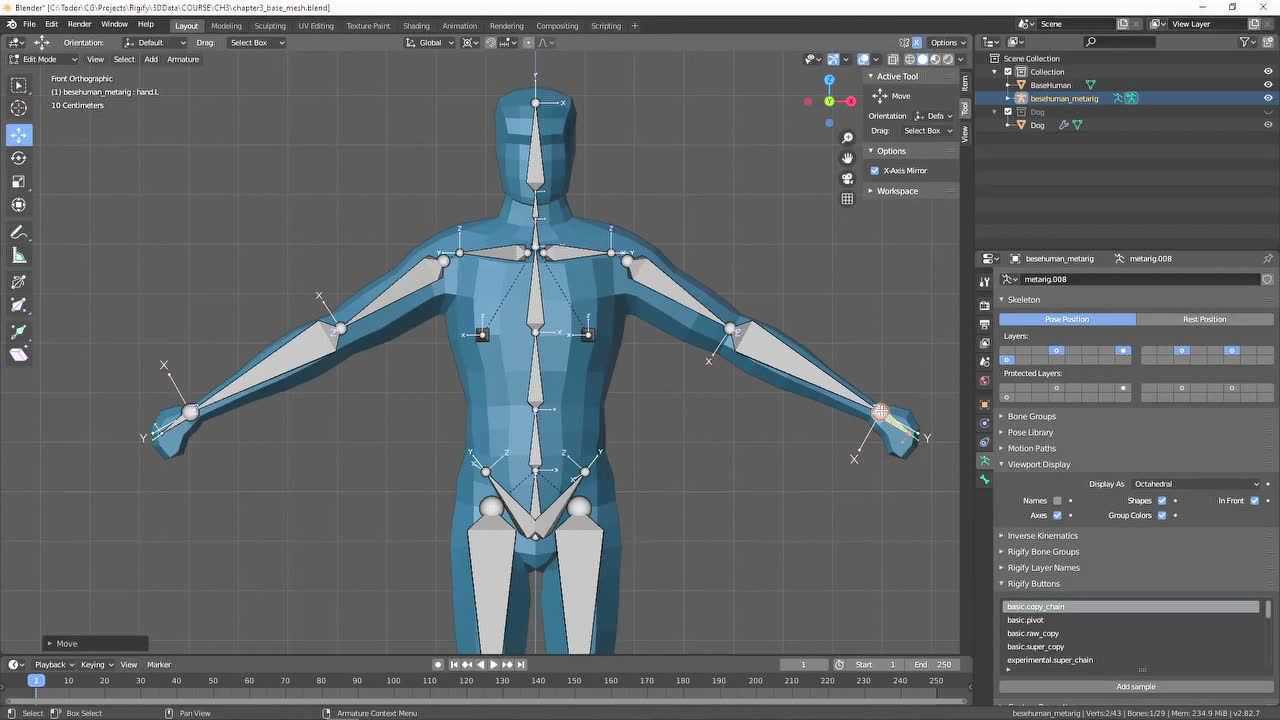Select the Rotate tool in the toolbar
The height and width of the screenshot is (720, 1280).
(x=18, y=157)
